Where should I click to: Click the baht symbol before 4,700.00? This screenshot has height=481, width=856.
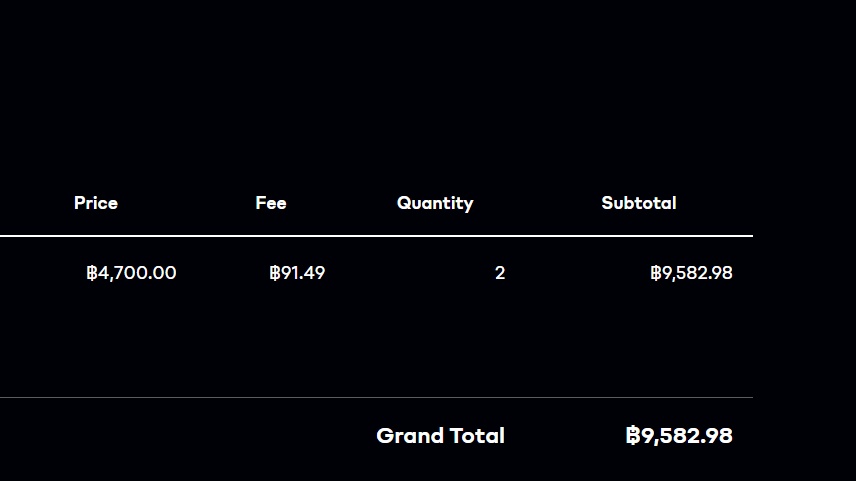coord(92,273)
